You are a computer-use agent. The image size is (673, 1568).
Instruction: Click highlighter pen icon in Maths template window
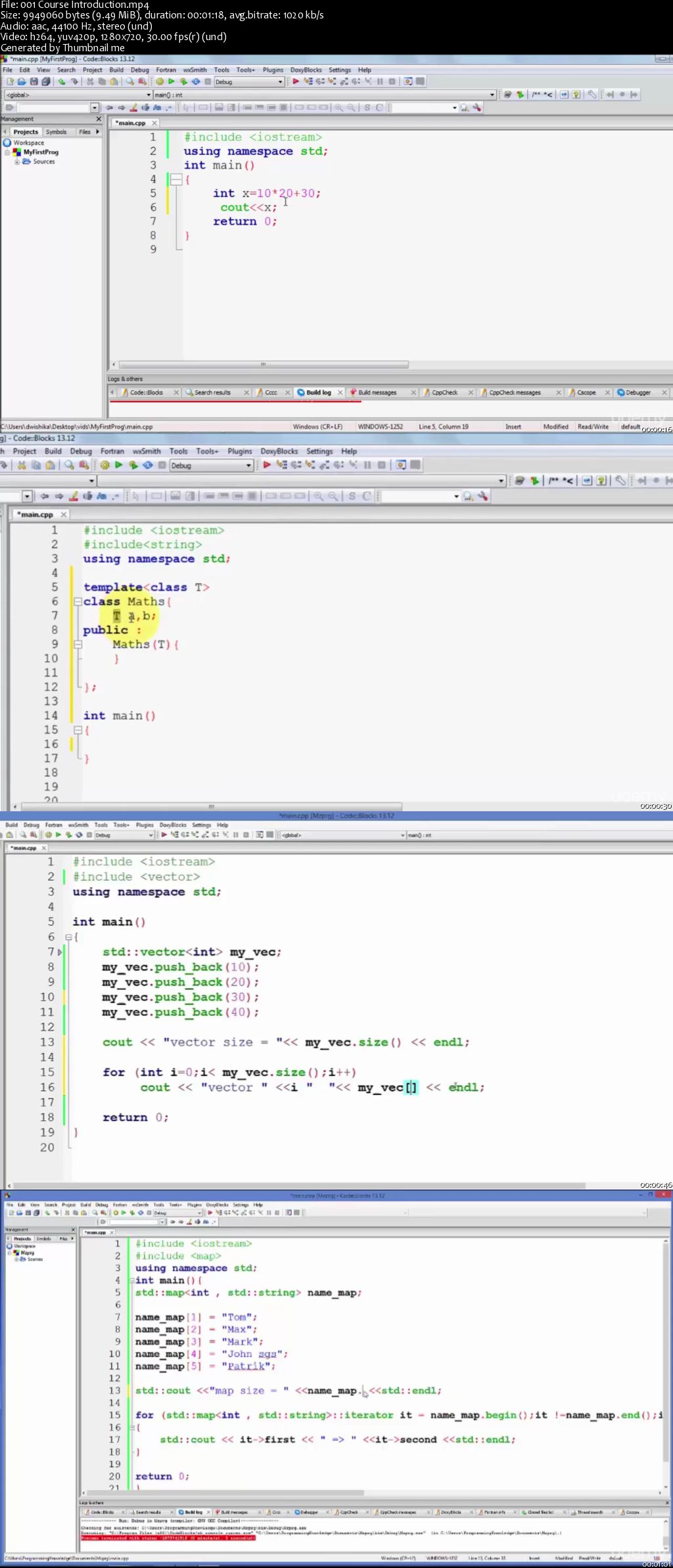click(74, 496)
